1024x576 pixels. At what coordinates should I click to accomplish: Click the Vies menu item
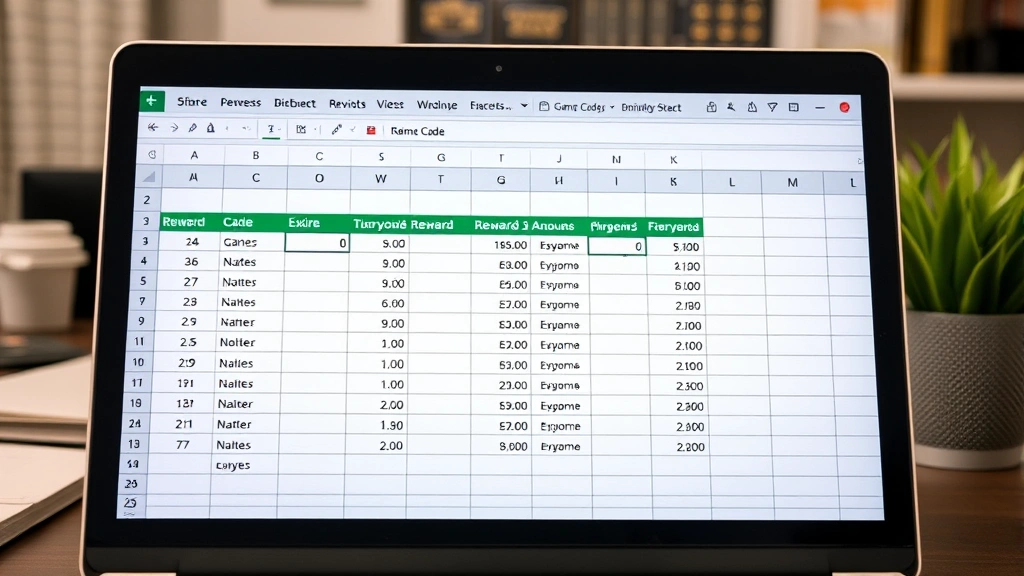[389, 103]
